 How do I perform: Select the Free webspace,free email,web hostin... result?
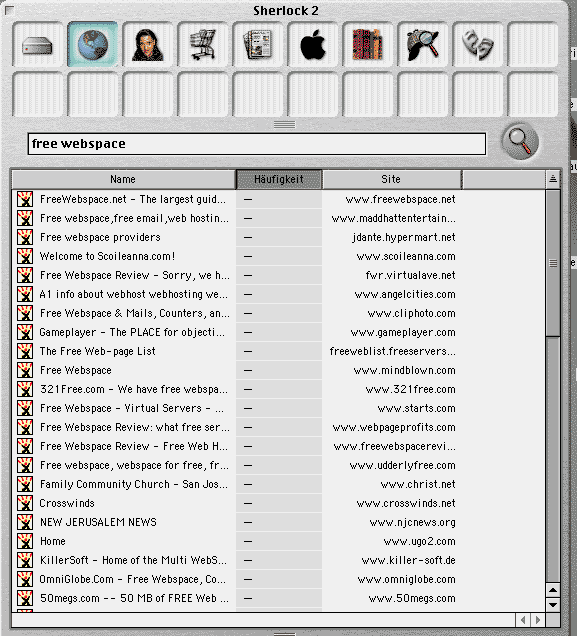pyautogui.click(x=134, y=218)
